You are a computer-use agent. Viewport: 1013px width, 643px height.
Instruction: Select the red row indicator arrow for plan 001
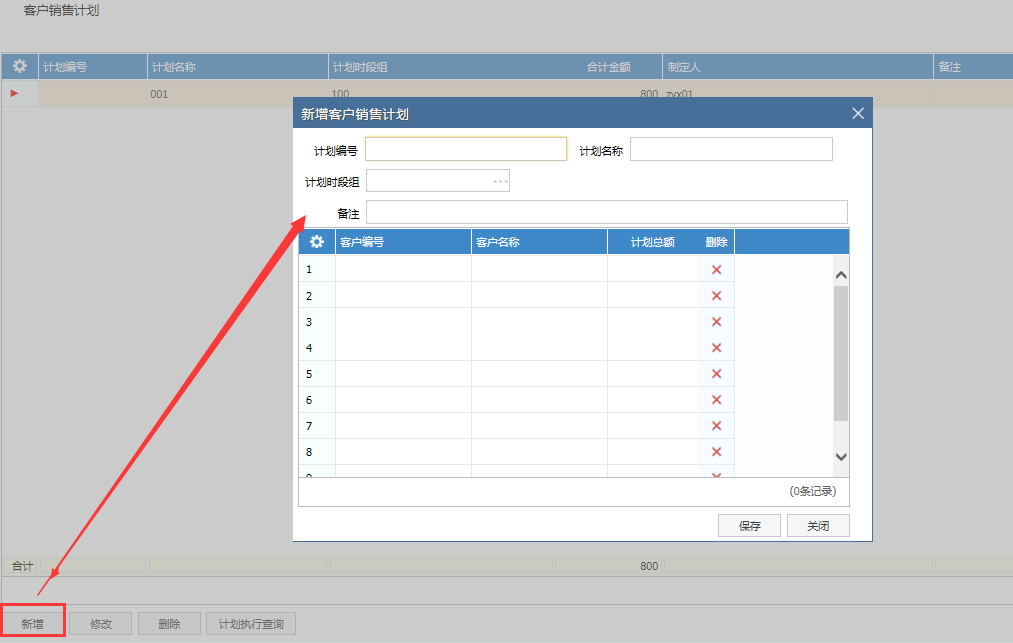14,94
